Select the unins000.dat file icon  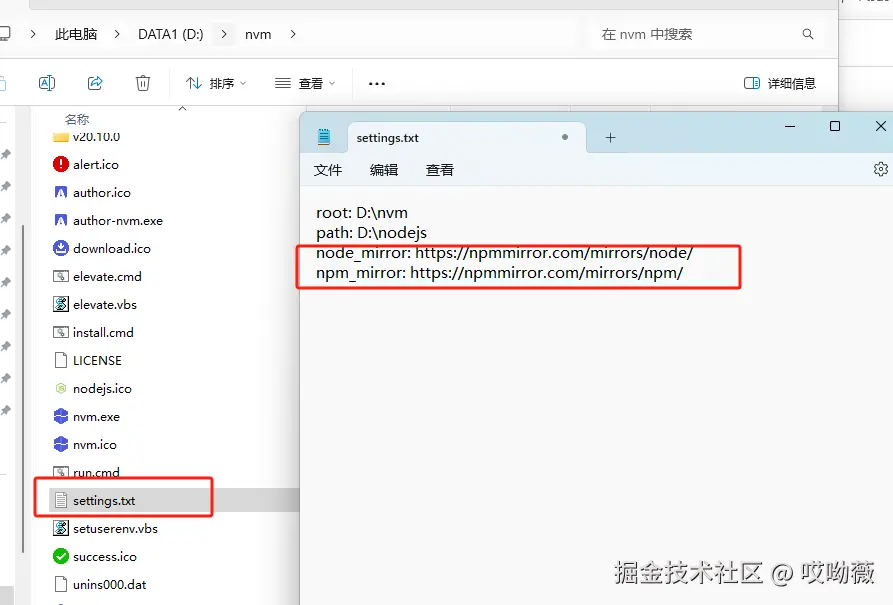(x=61, y=584)
